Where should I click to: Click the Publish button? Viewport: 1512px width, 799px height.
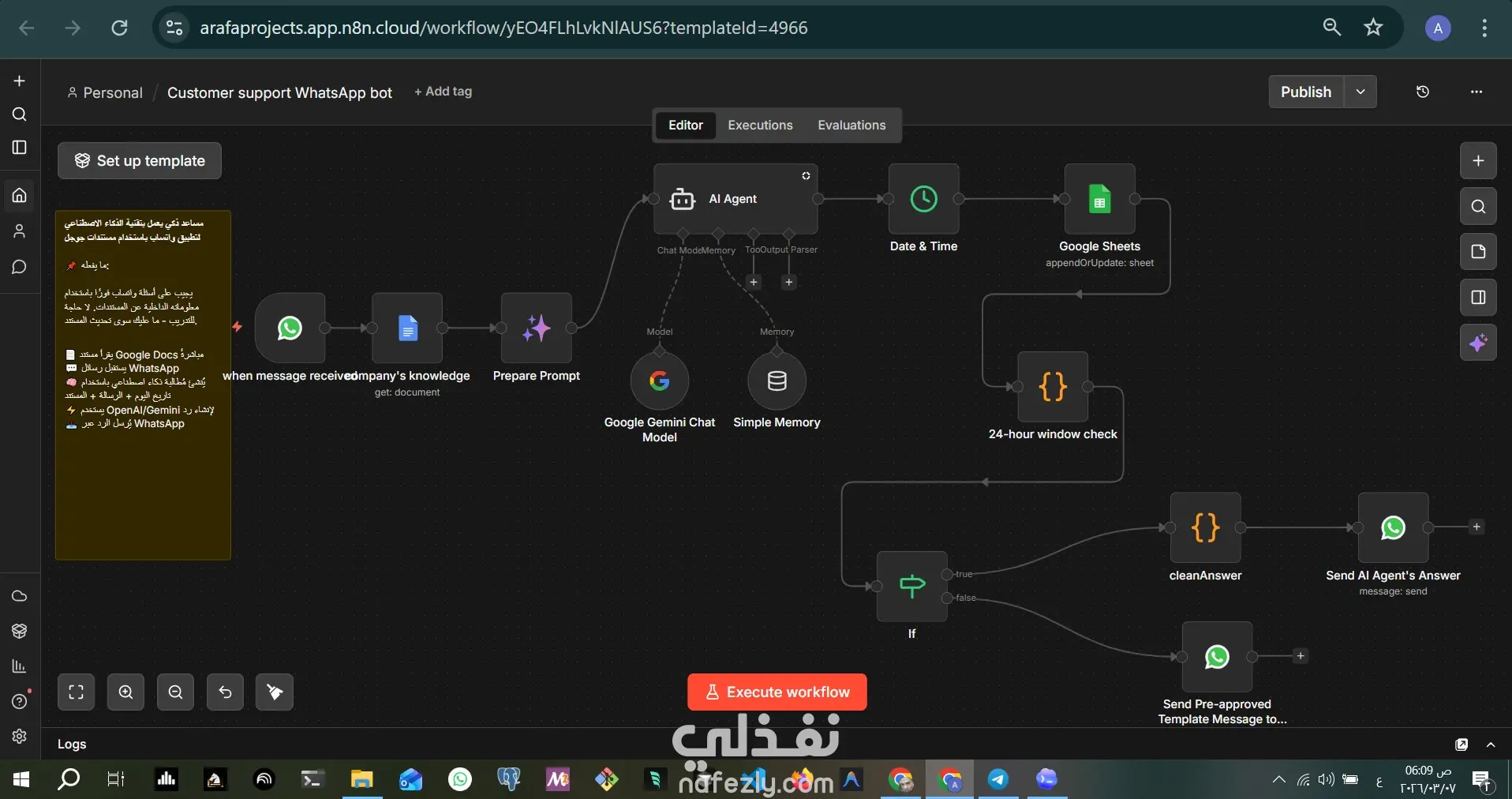(x=1306, y=92)
